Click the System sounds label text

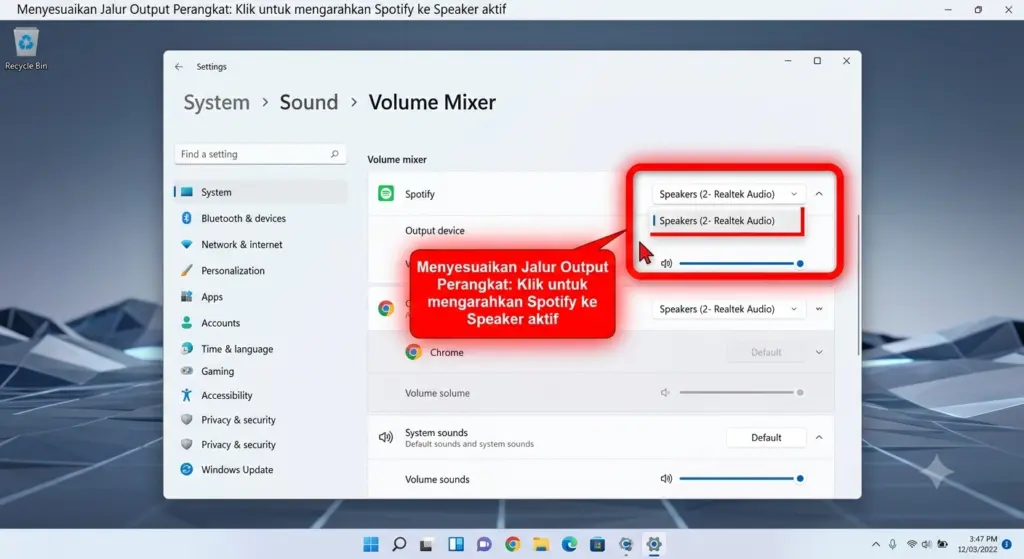(x=436, y=432)
